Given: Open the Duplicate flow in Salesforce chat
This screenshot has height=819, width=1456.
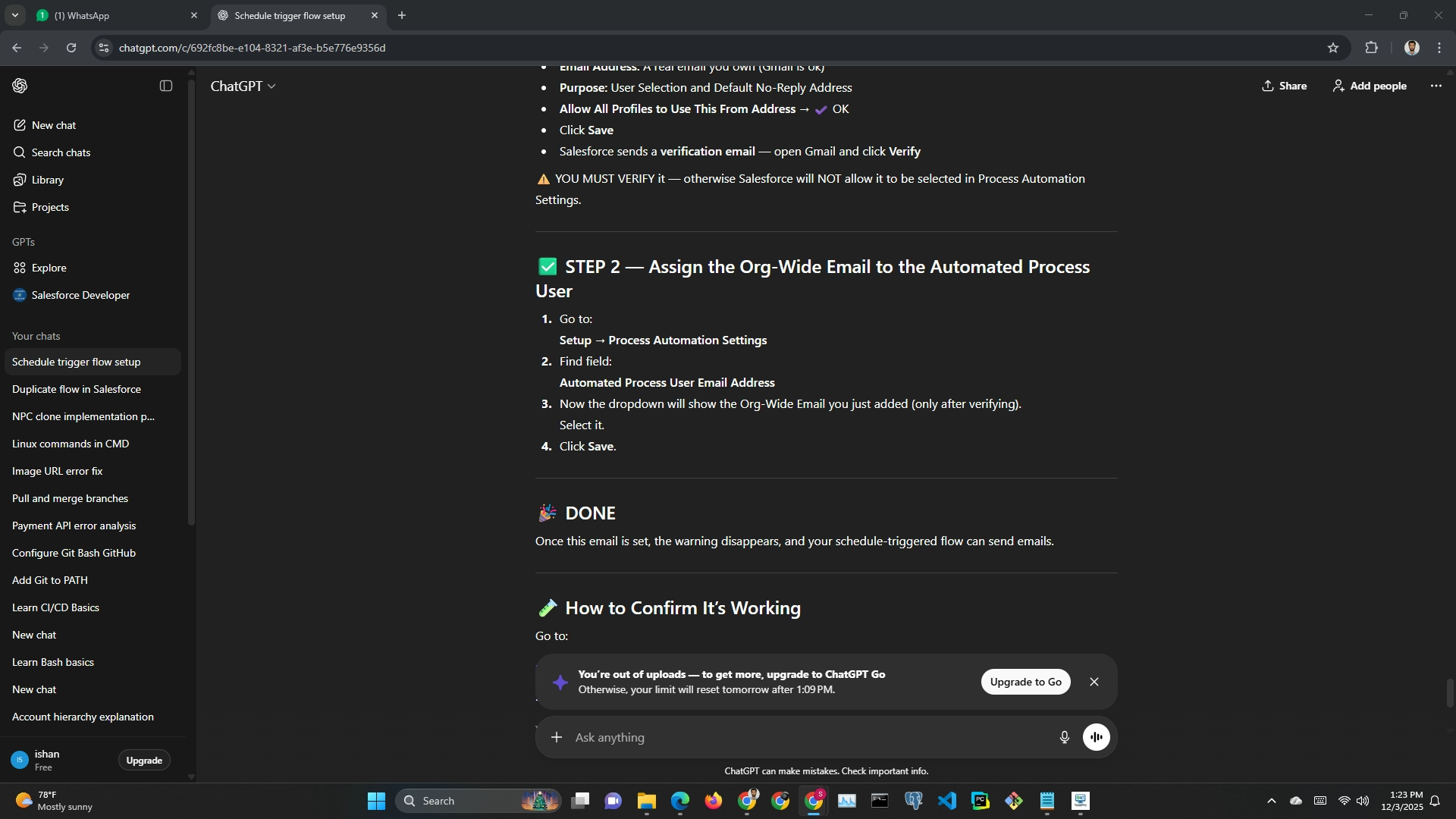Looking at the screenshot, I should [77, 389].
